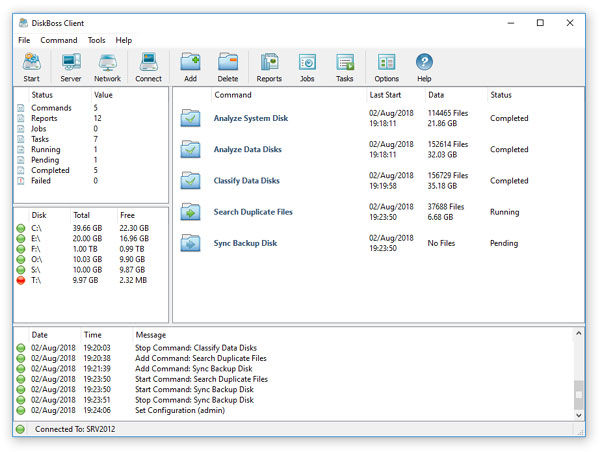This screenshot has height=452, width=600.
Task: Click the Failed status row icon
Action: click(x=21, y=181)
